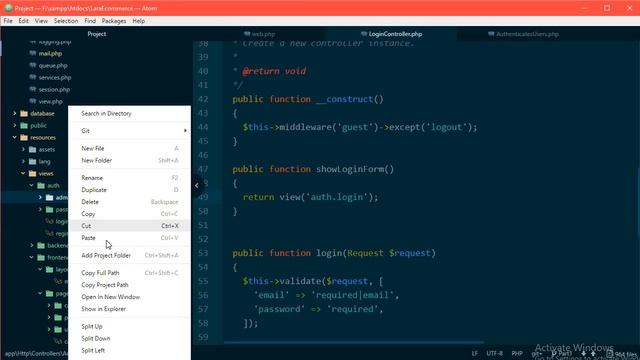Viewport: 640px width, 360px height.
Task: Open the Edit menu
Action: click(23, 21)
